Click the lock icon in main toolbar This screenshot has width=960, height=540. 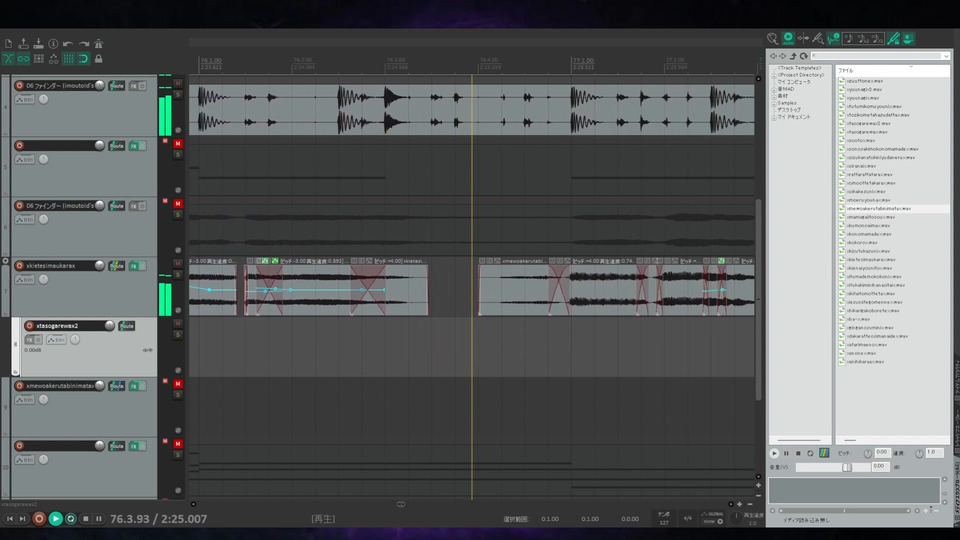coord(98,59)
